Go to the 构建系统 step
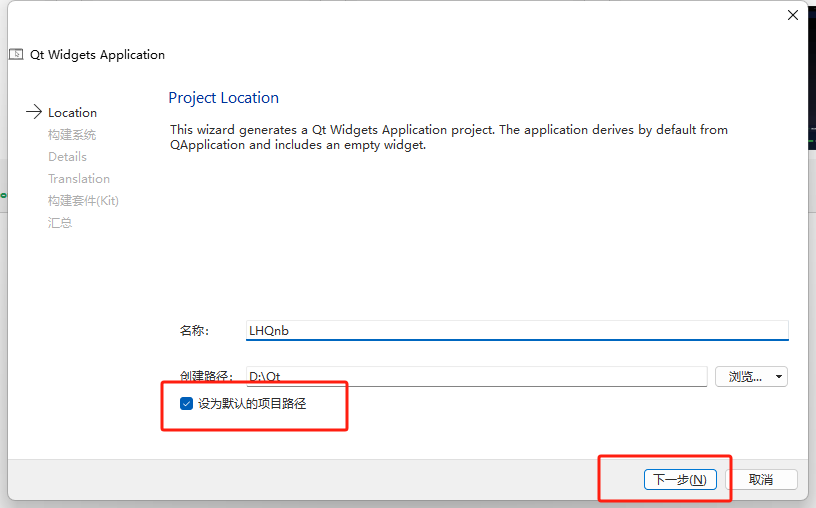816x508 pixels. tap(72, 135)
